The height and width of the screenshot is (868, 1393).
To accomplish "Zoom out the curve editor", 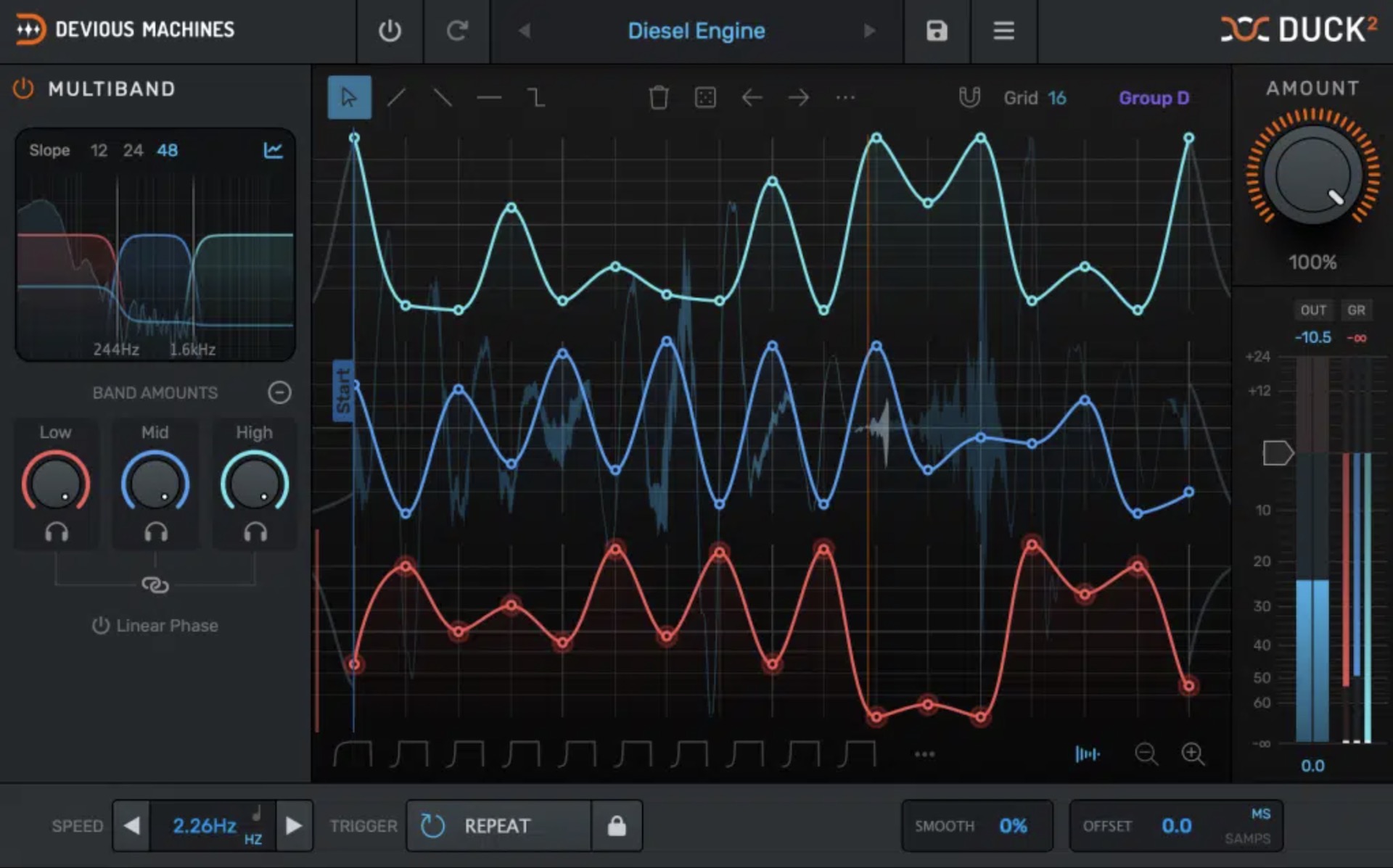I will tap(1146, 754).
